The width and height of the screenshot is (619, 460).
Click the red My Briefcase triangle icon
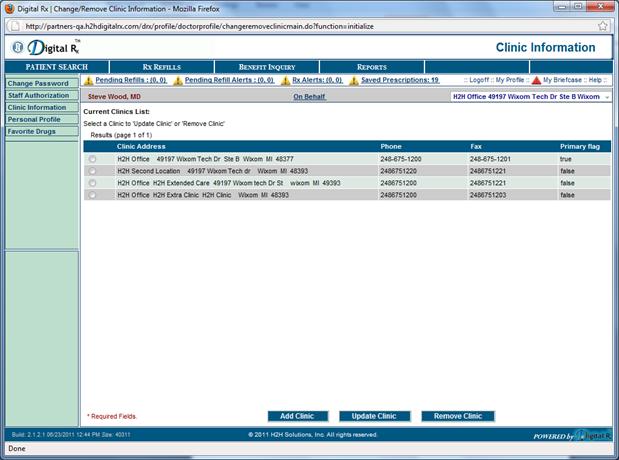point(536,80)
